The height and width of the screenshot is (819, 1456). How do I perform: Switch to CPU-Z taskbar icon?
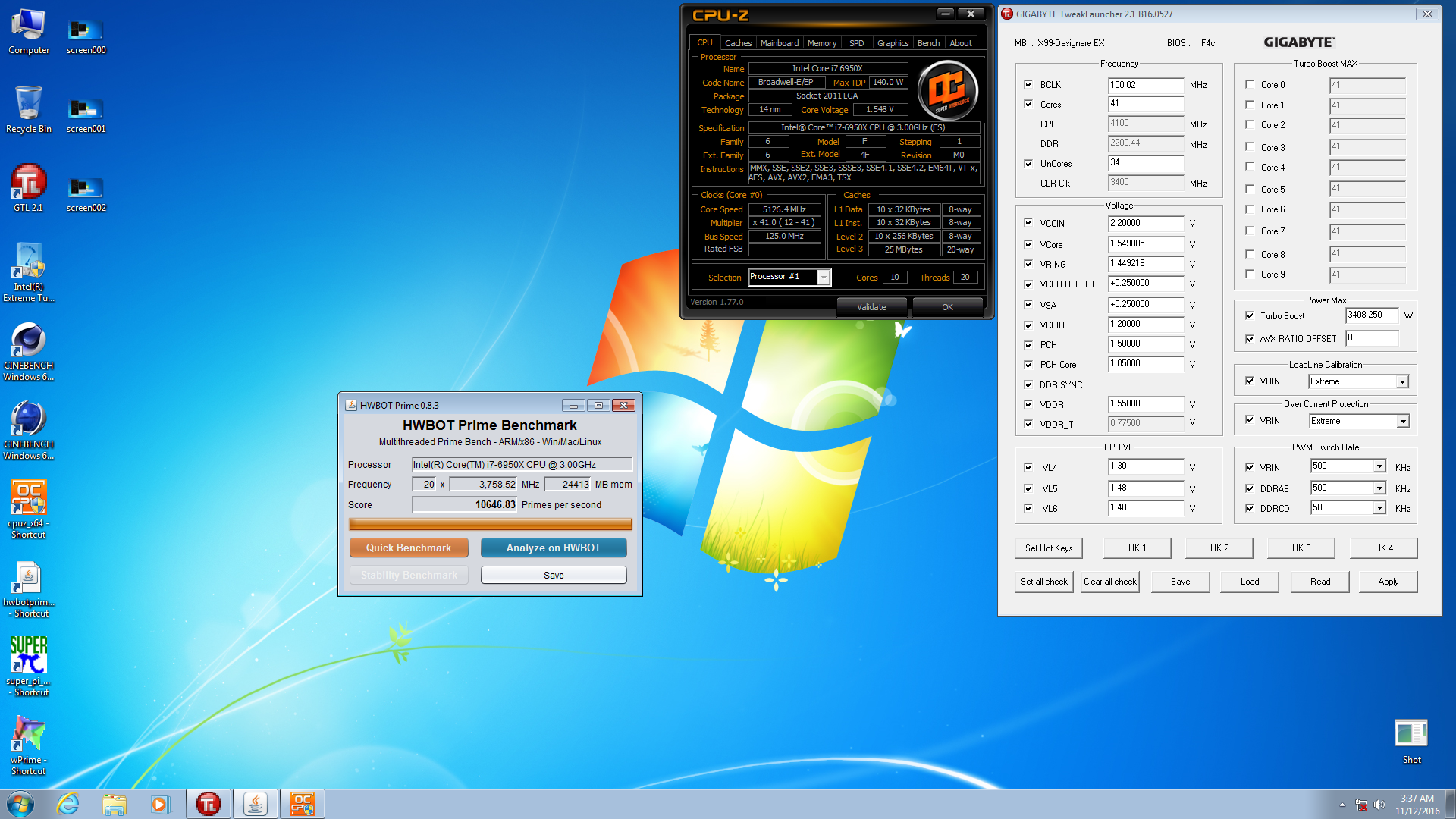(x=303, y=804)
